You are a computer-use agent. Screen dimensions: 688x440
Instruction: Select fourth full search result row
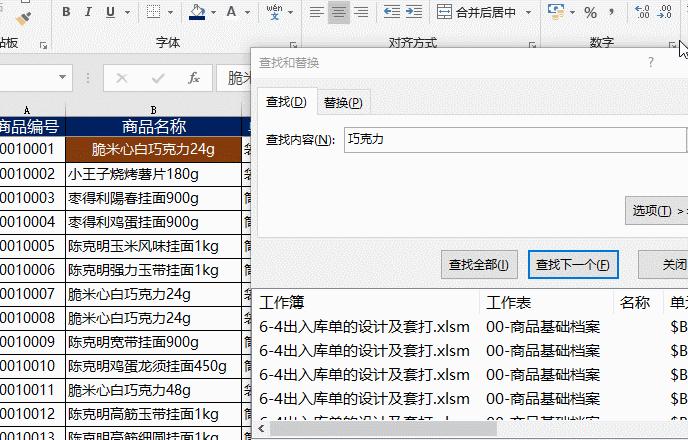[472, 399]
